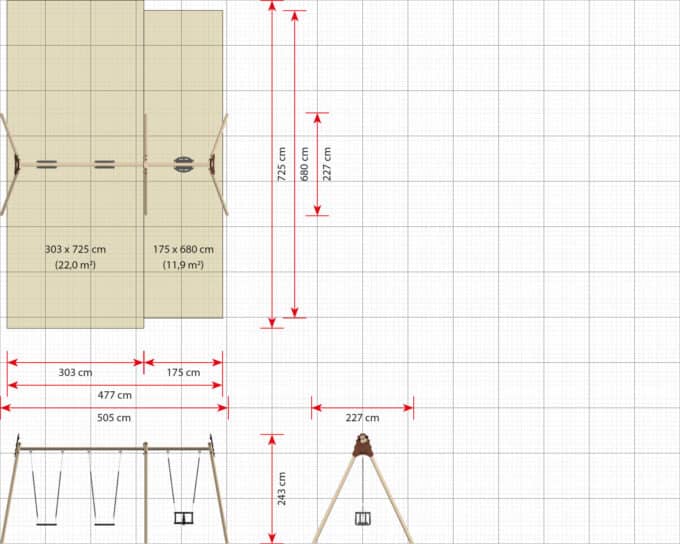680x544 pixels.
Task: Select the second flat swing seat in front elevation
Action: tap(104, 521)
